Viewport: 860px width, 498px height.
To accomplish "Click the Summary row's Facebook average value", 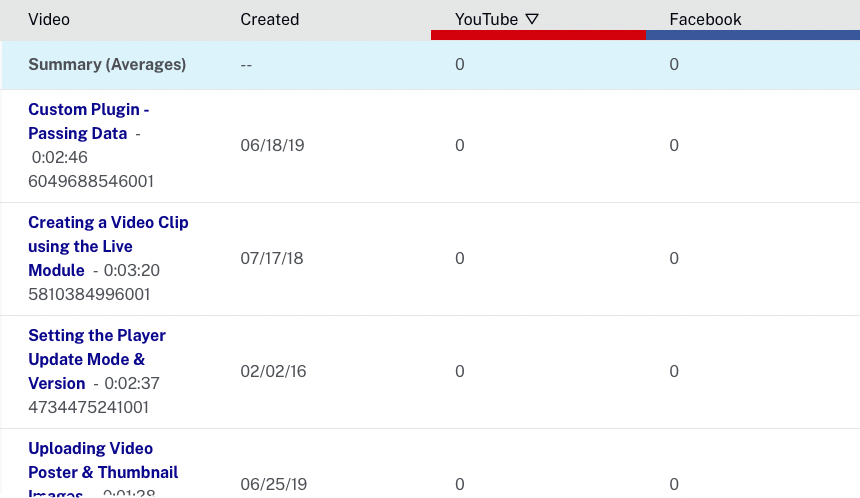I will tap(674, 64).
